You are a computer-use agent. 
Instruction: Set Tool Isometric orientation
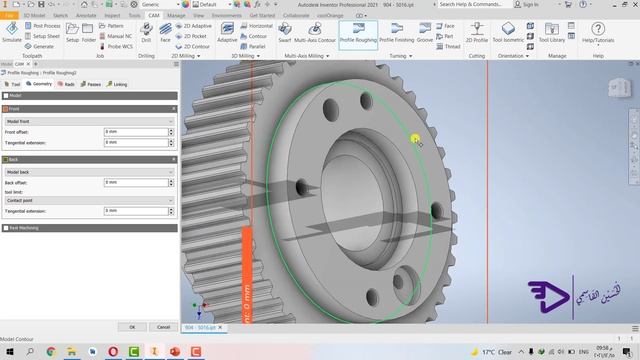click(508, 32)
